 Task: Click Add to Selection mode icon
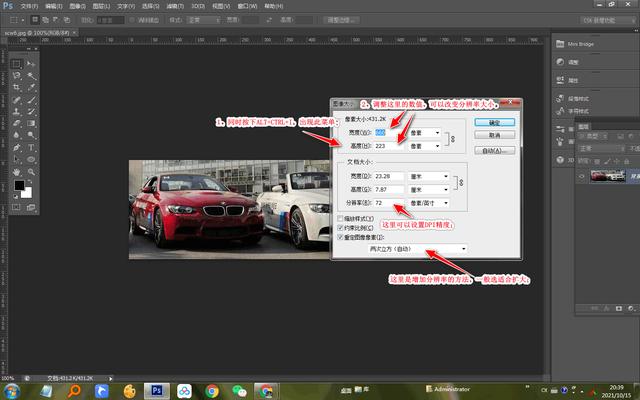(x=45, y=20)
